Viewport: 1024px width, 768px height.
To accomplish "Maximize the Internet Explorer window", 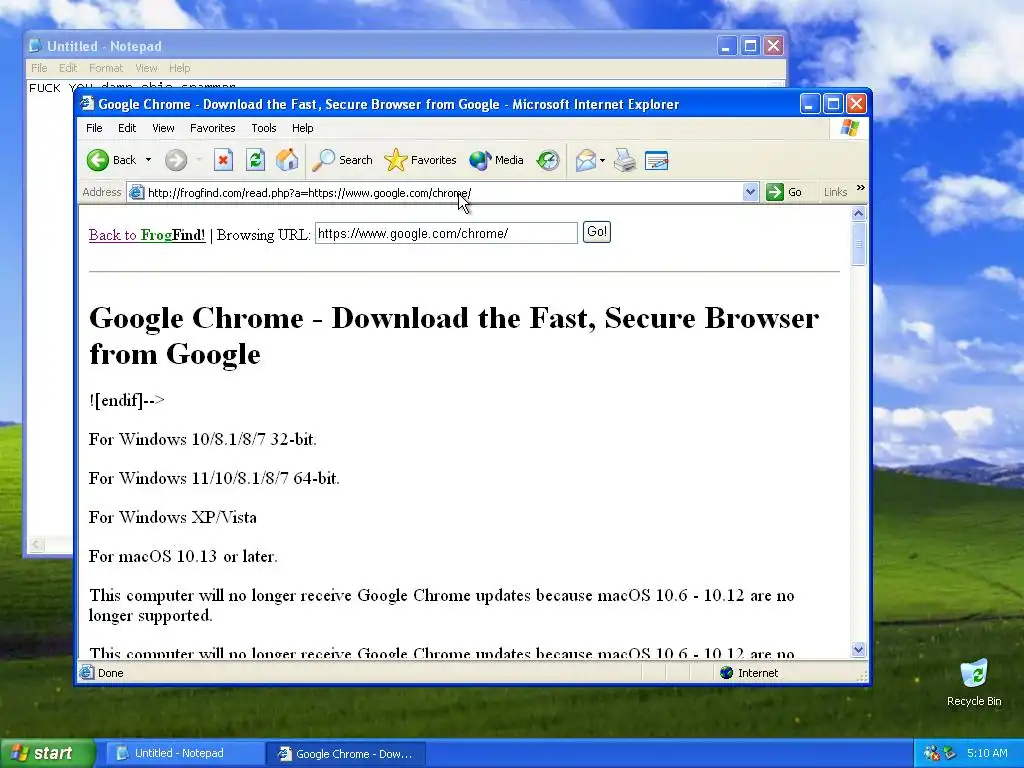I will [x=833, y=104].
